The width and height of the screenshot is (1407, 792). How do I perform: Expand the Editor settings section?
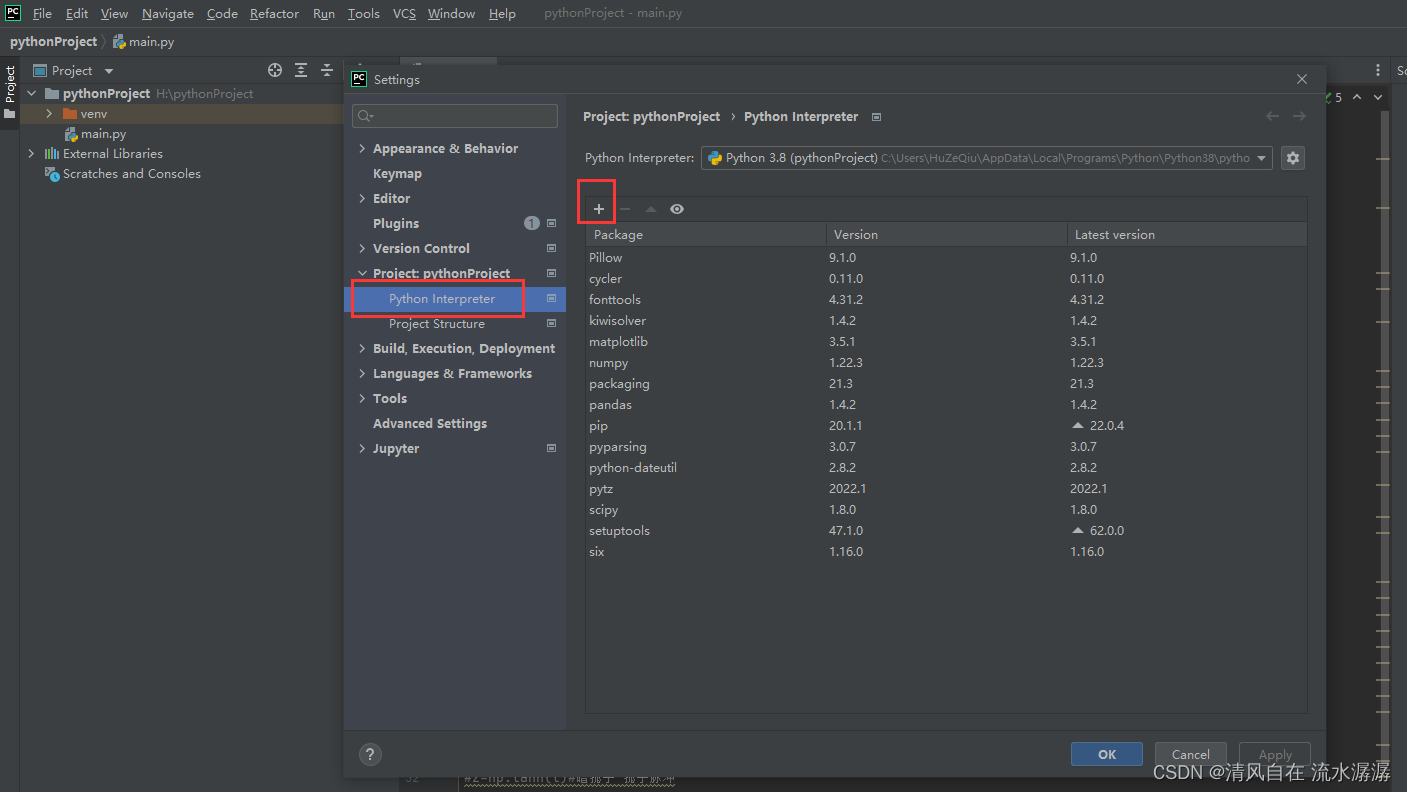click(x=362, y=198)
